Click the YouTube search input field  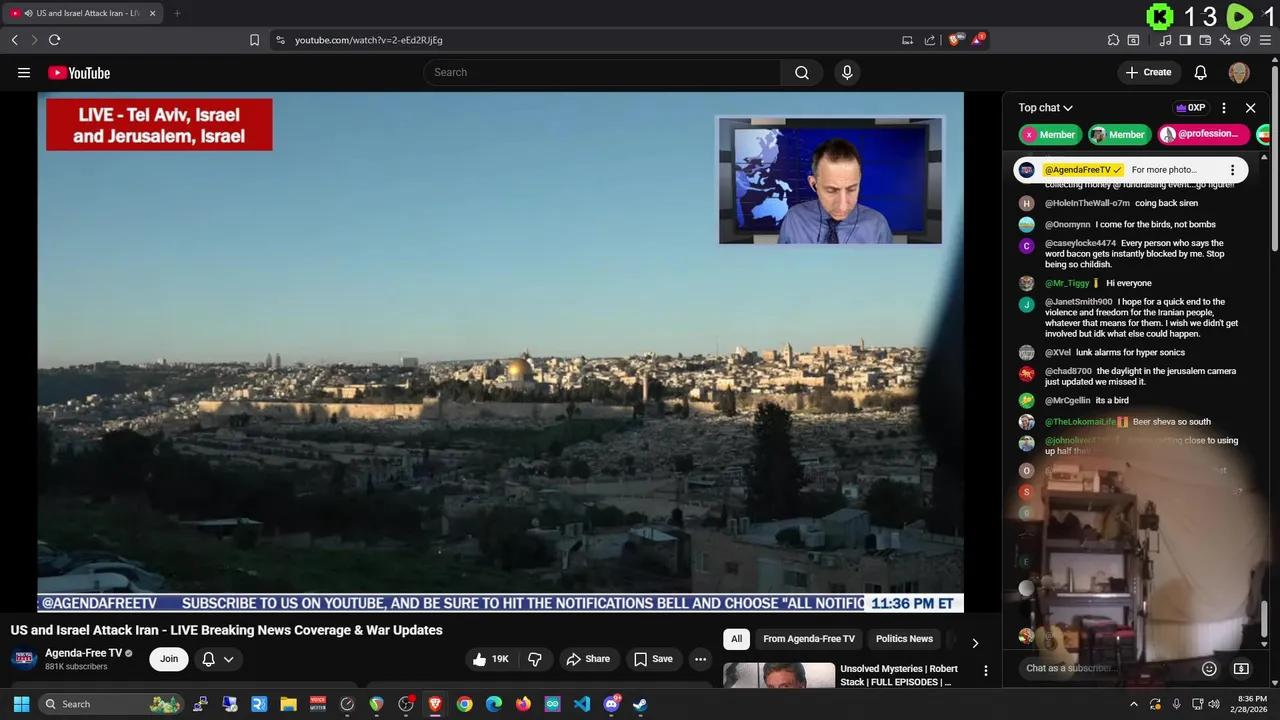click(x=602, y=72)
